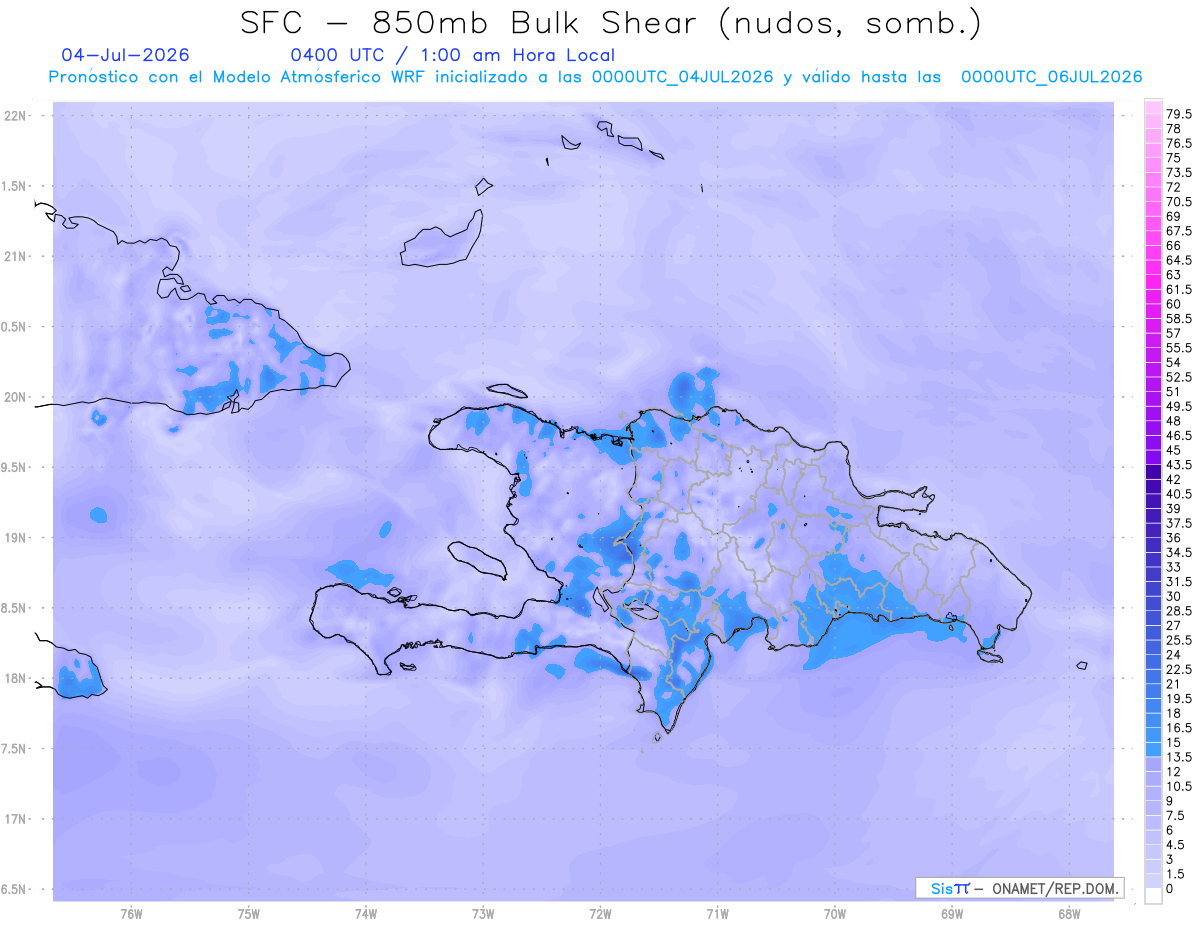The image size is (1200, 927).
Task: Click the 21N latitude axis label
Action: (x=15, y=256)
